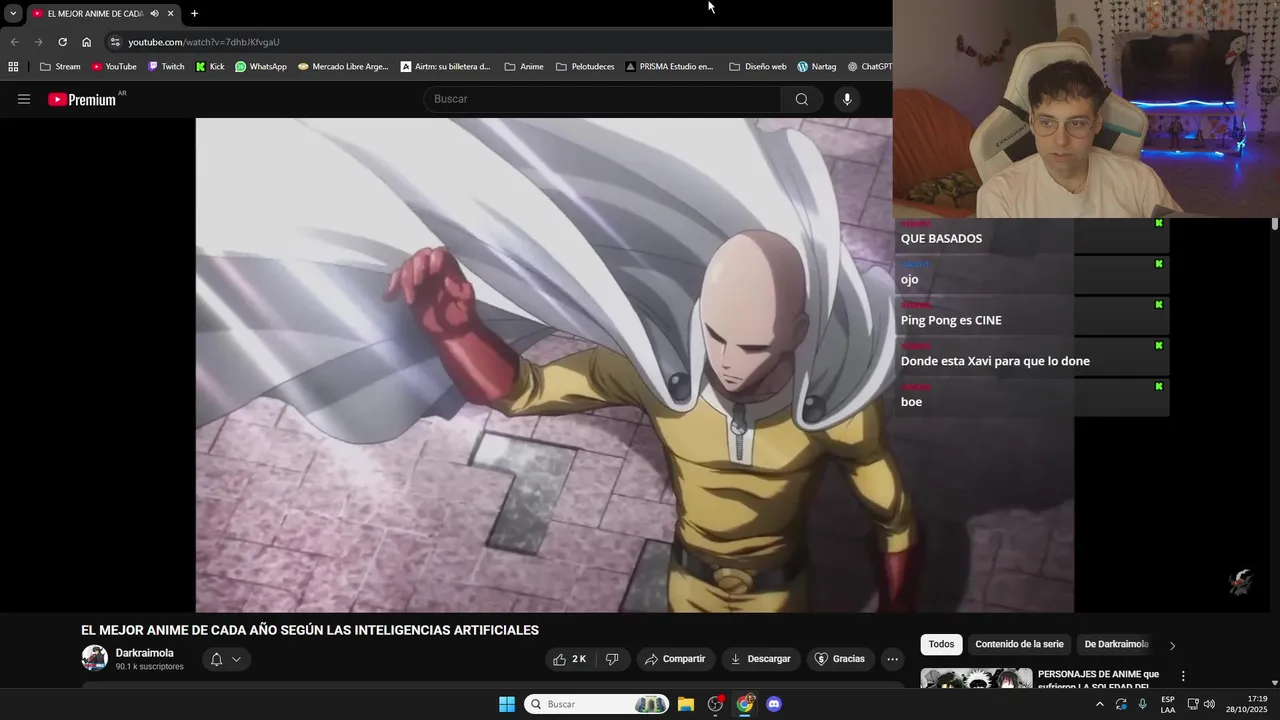Click the tray microphone icon
This screenshot has height=720, width=1280.
pos(1143,704)
